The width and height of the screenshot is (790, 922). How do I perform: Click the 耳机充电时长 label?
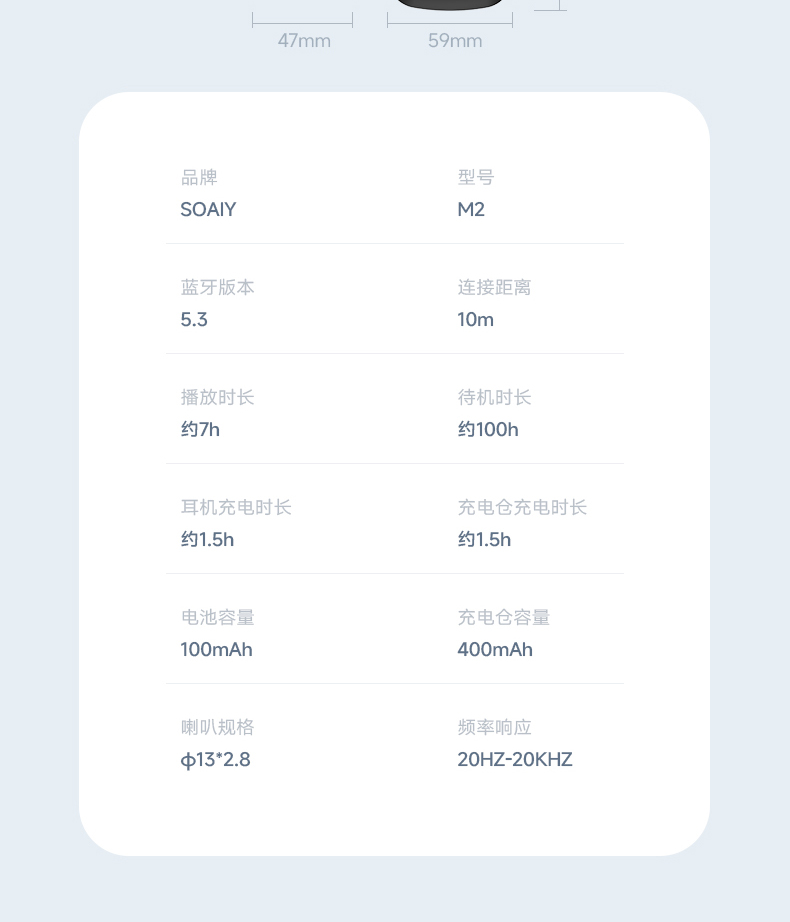coord(236,507)
